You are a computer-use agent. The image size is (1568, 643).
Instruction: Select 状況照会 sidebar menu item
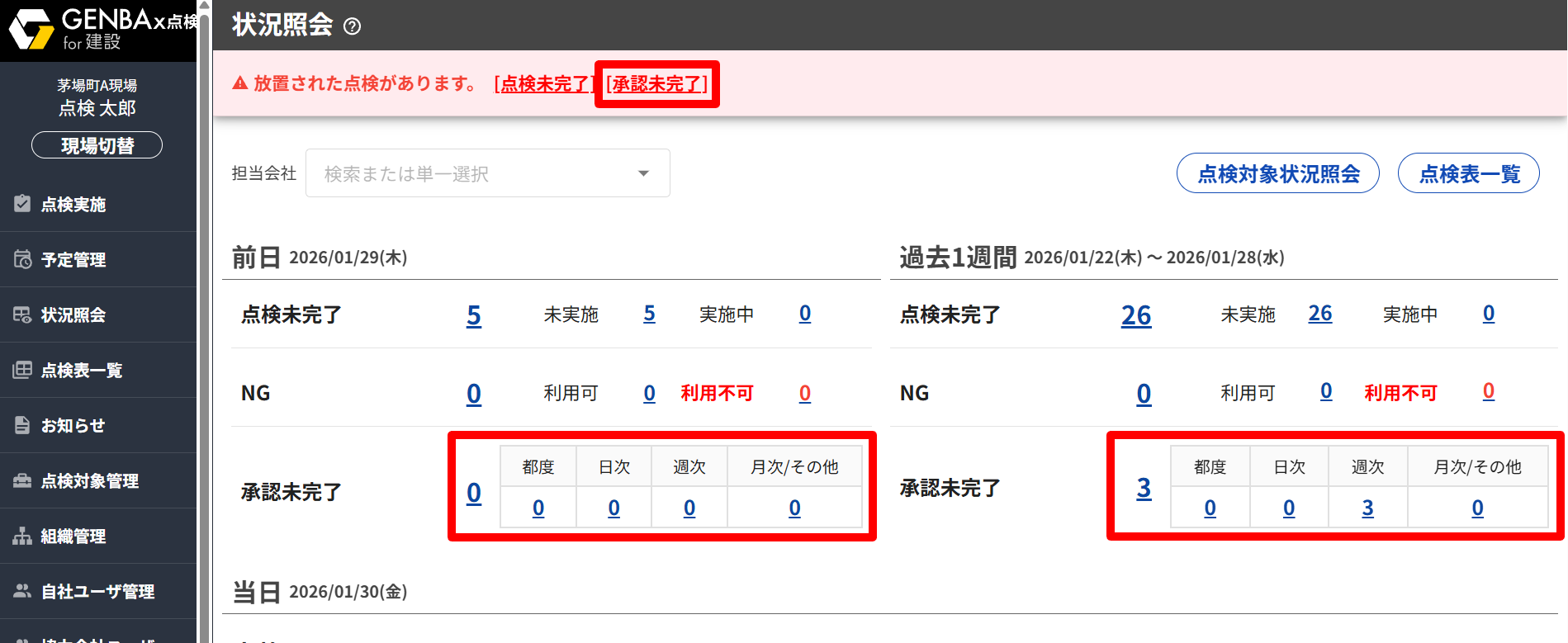click(x=98, y=314)
